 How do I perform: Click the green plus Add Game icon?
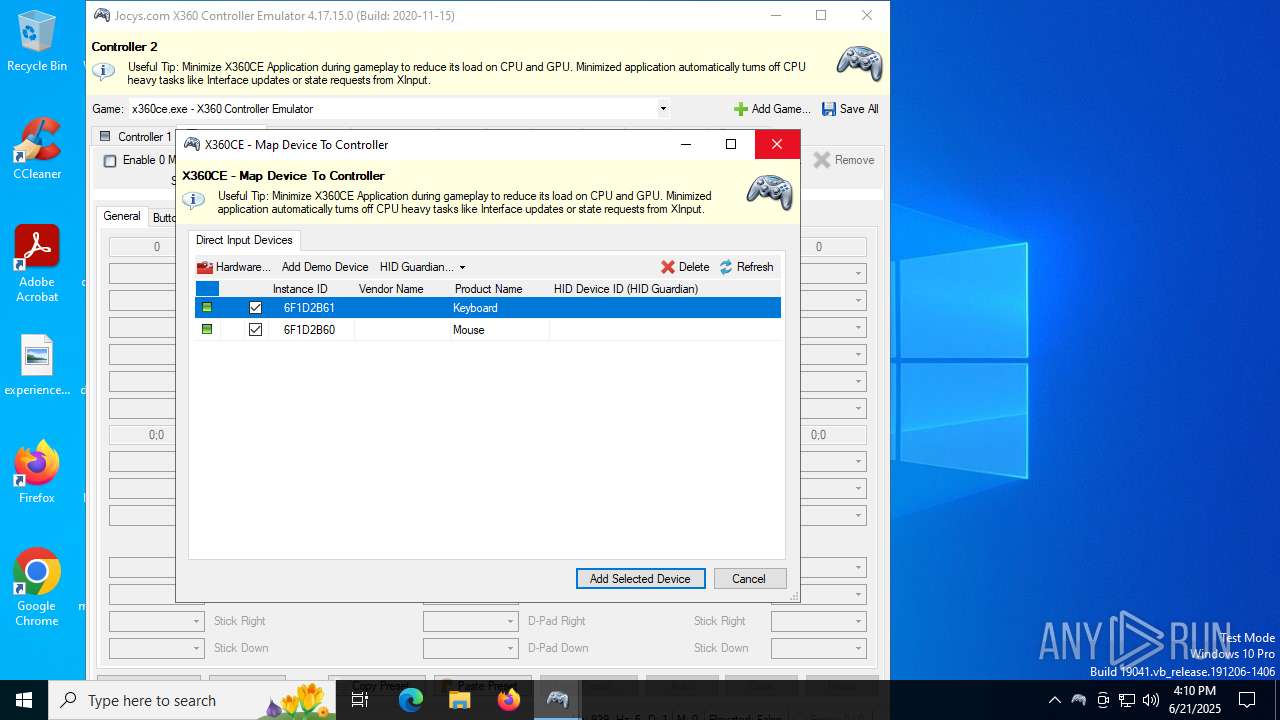[x=741, y=109]
